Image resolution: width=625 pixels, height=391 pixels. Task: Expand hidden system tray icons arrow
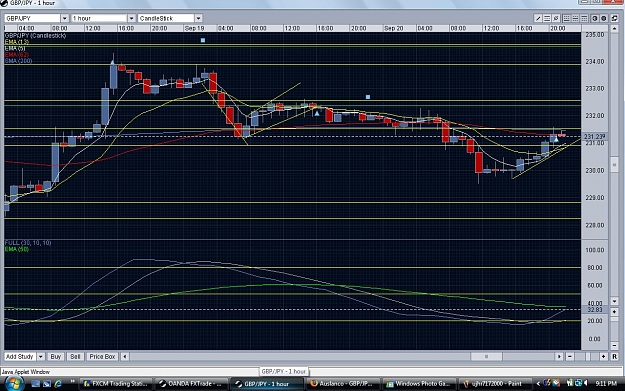(x=538, y=384)
